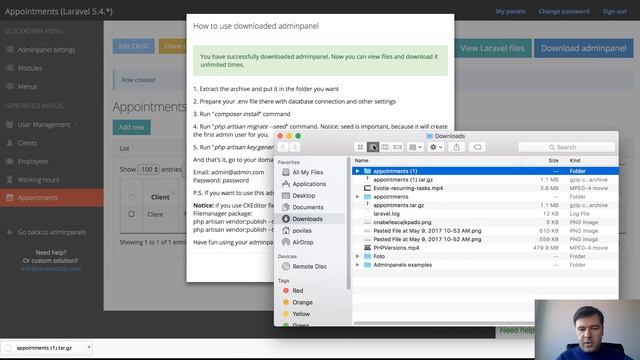This screenshot has height=360, width=640.
Task: Expand the appointments folder
Action: [x=358, y=197]
